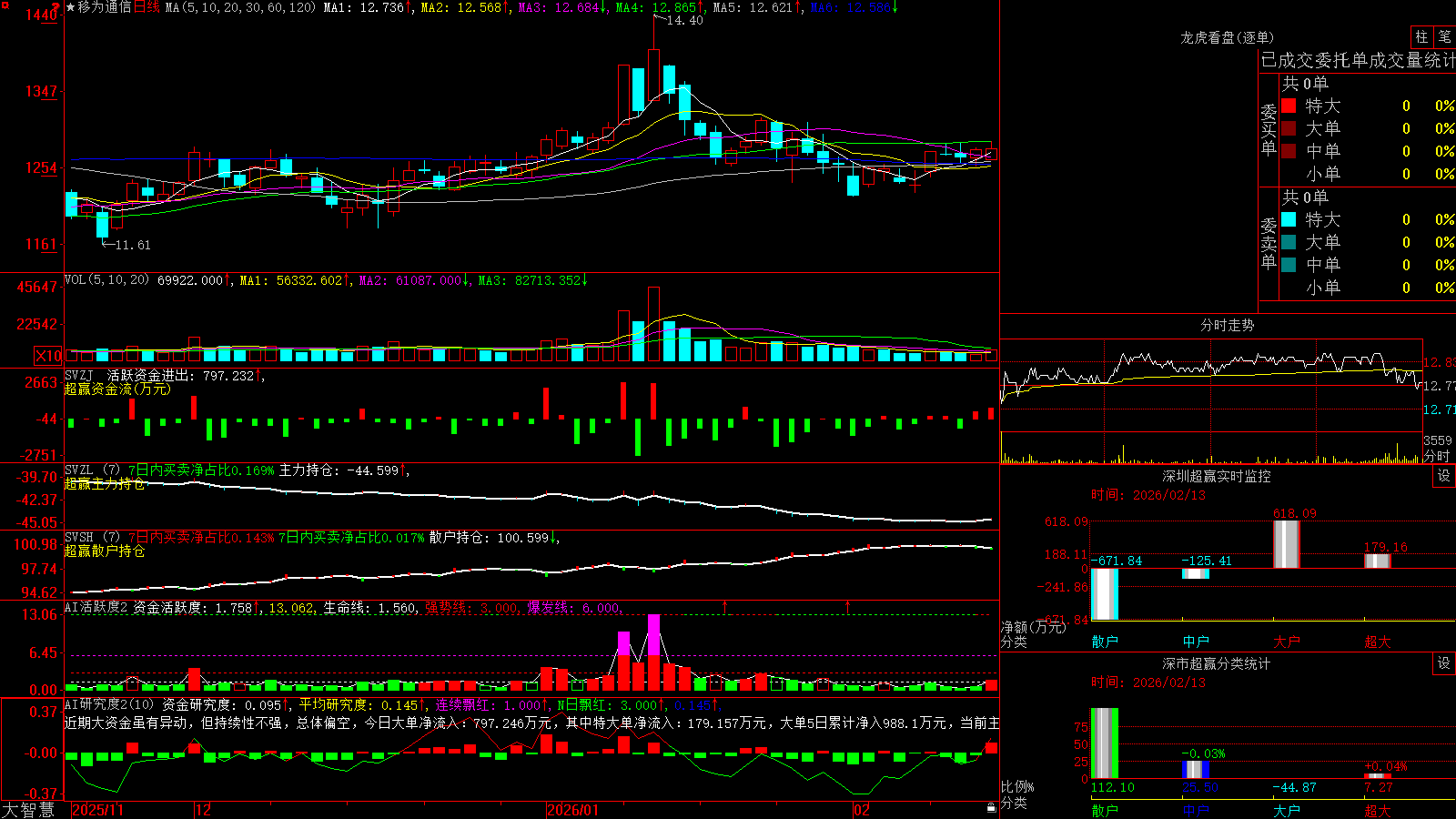Click the 超赢资金流(万元) label

coord(117,389)
